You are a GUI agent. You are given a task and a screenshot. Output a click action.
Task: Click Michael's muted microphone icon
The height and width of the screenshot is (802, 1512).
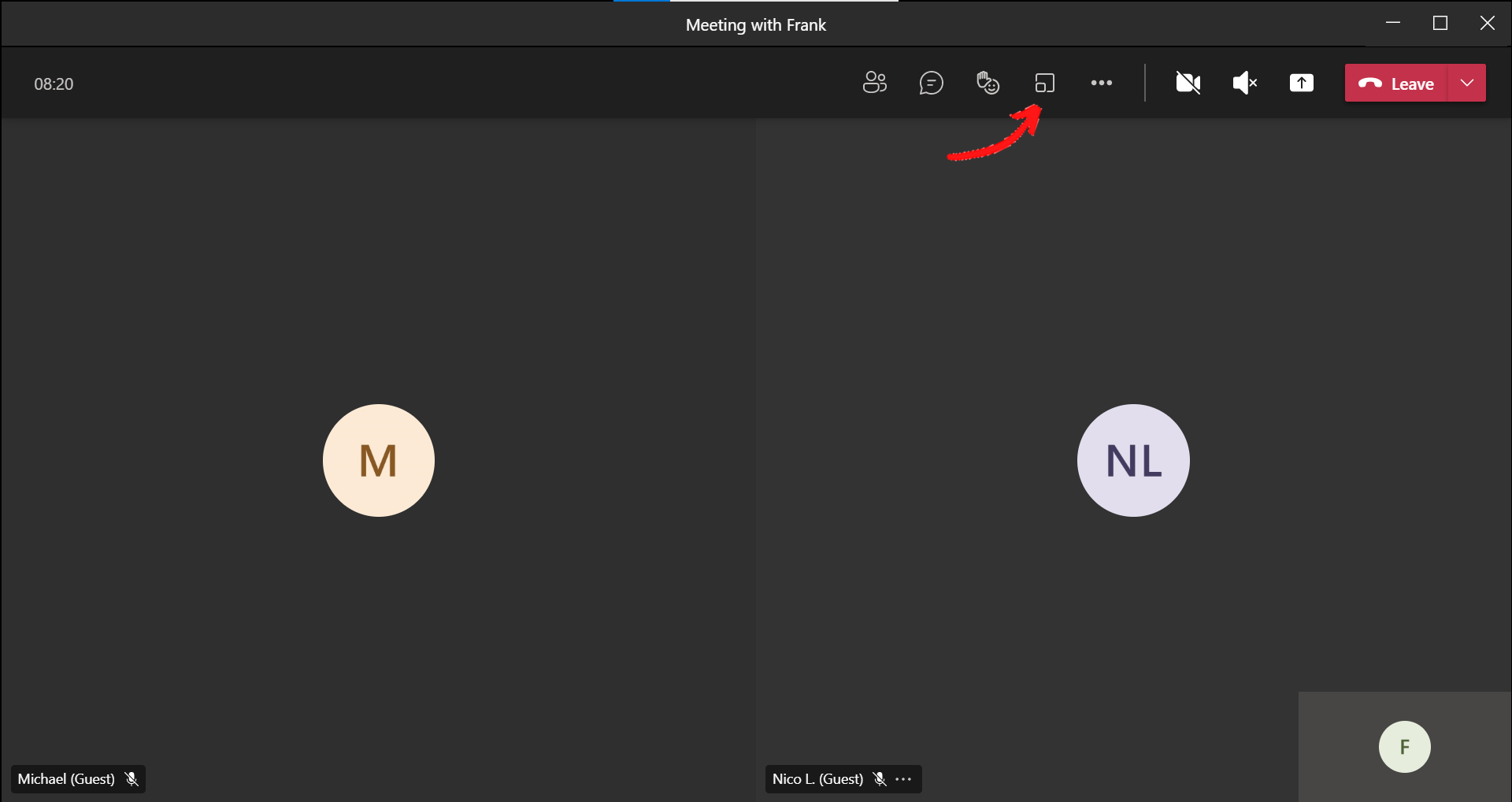tap(132, 779)
